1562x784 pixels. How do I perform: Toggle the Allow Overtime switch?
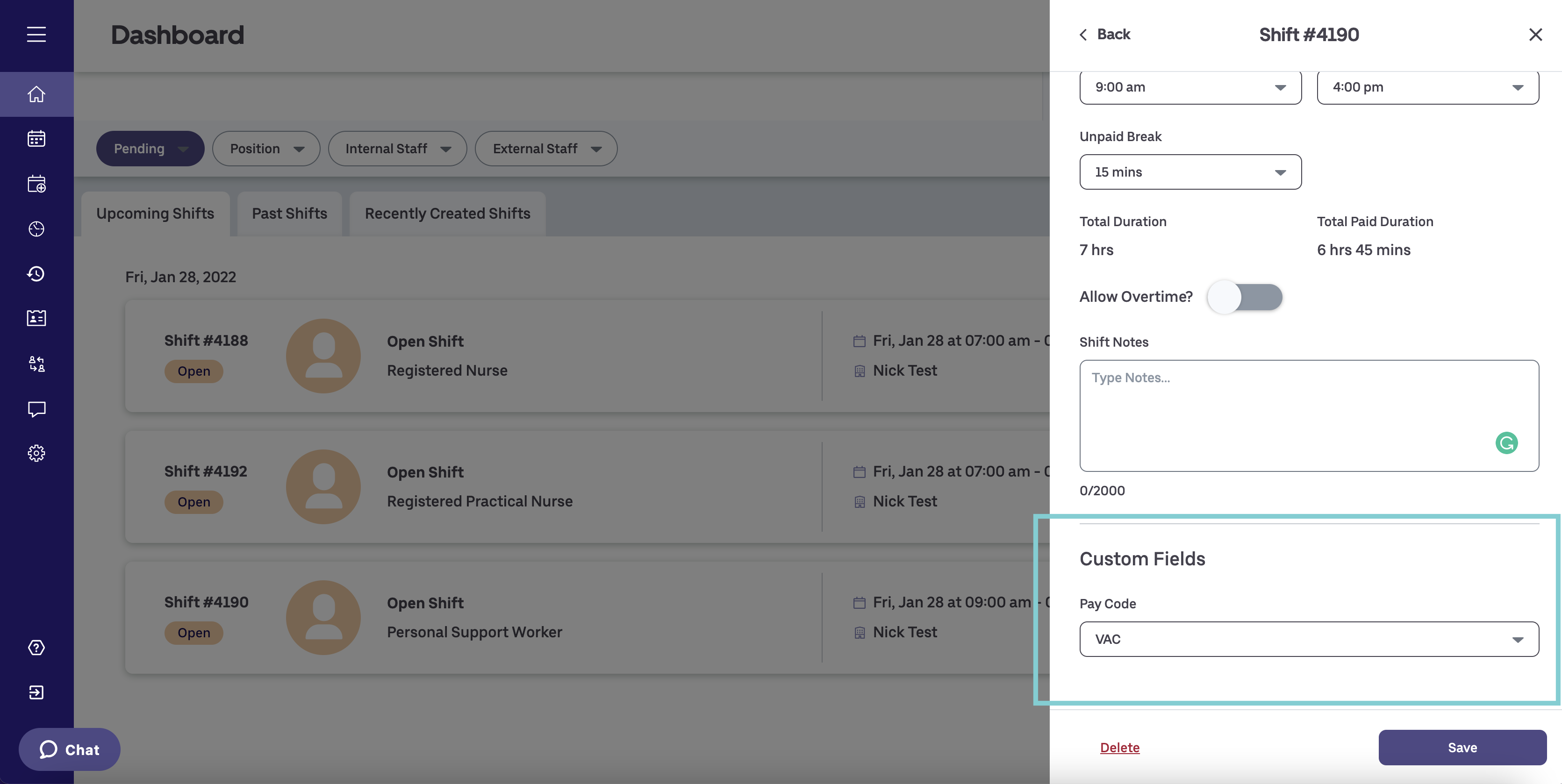click(1244, 297)
